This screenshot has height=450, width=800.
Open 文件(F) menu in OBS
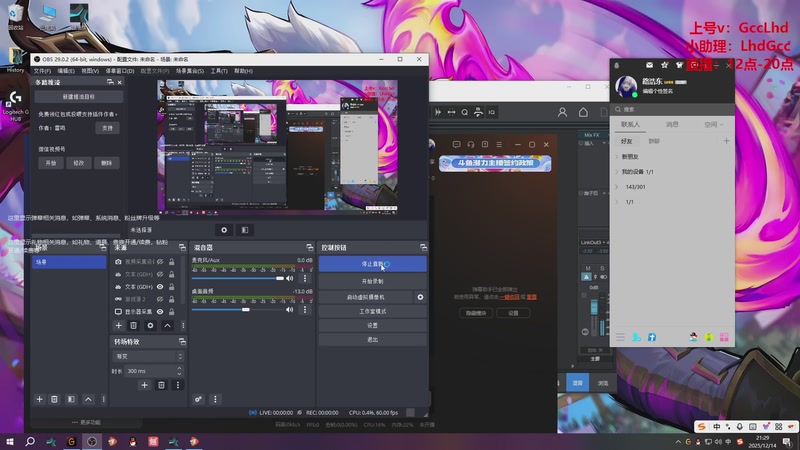(x=42, y=71)
